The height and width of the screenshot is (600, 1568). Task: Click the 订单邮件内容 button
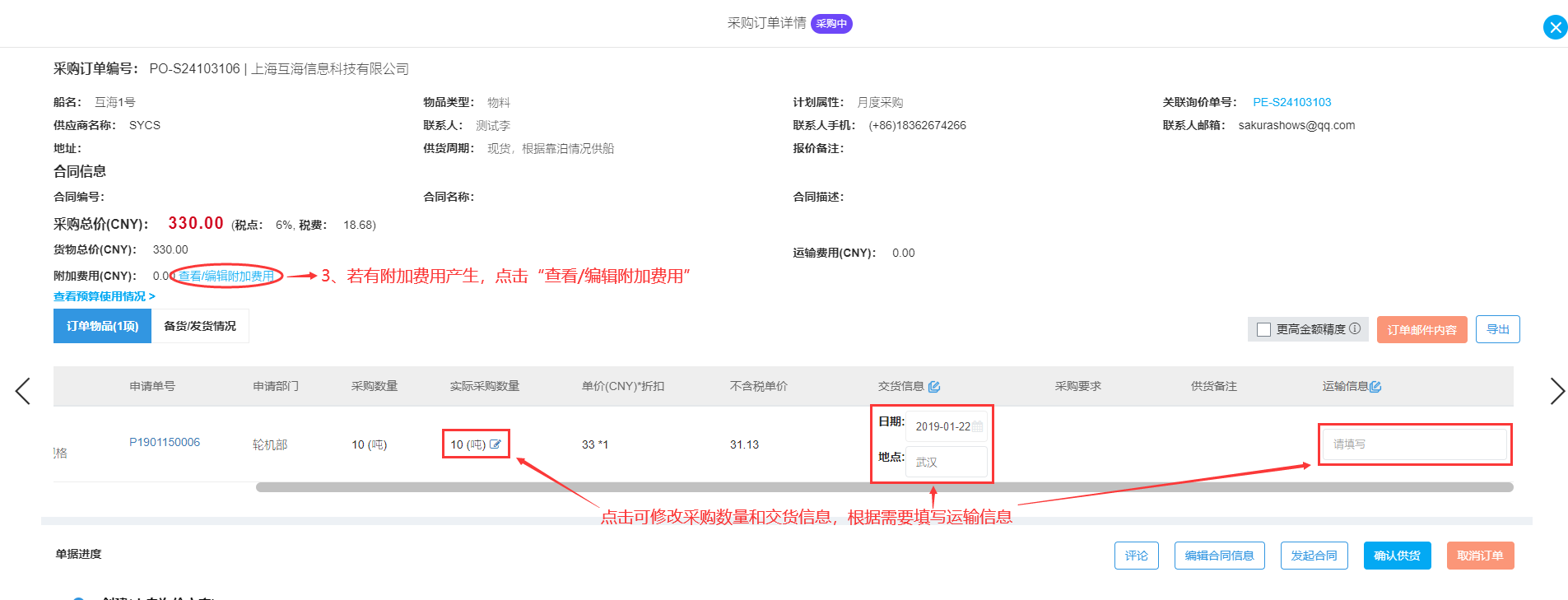pyautogui.click(x=1421, y=329)
